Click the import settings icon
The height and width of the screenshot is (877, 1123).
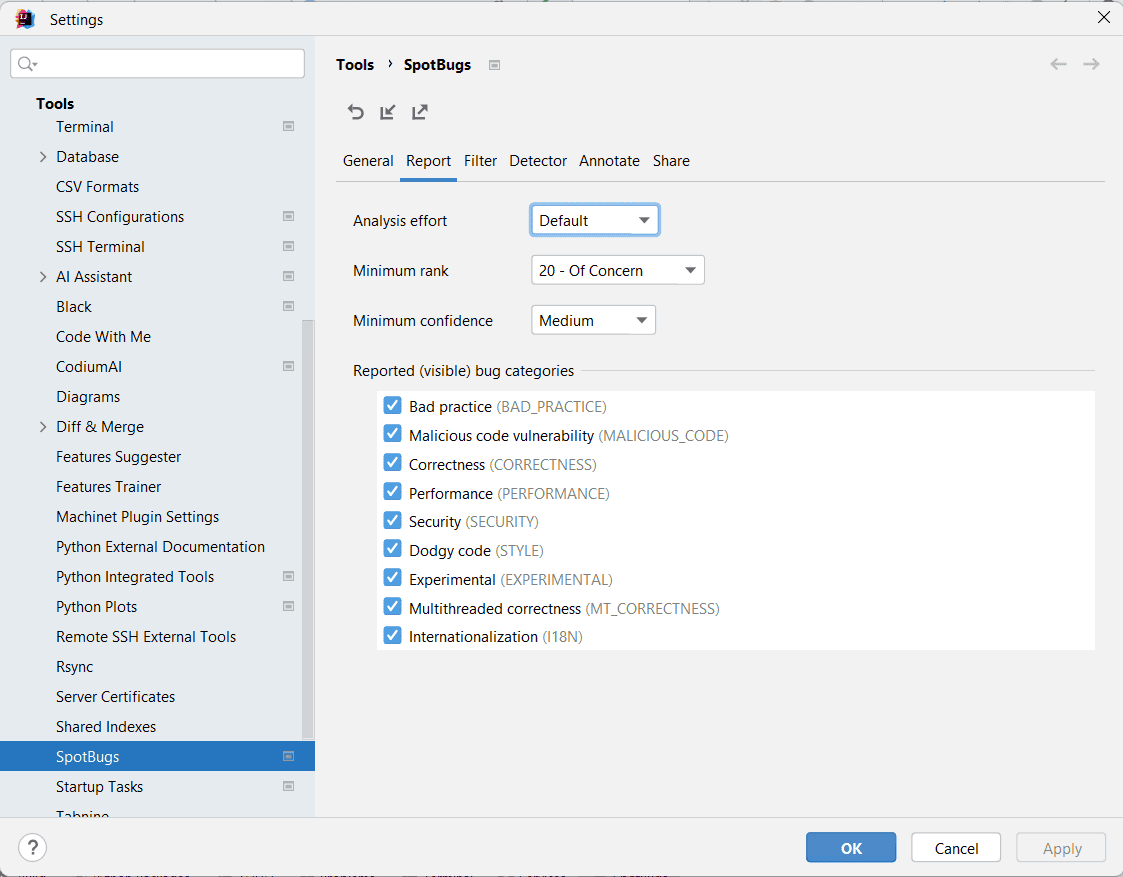click(x=388, y=112)
